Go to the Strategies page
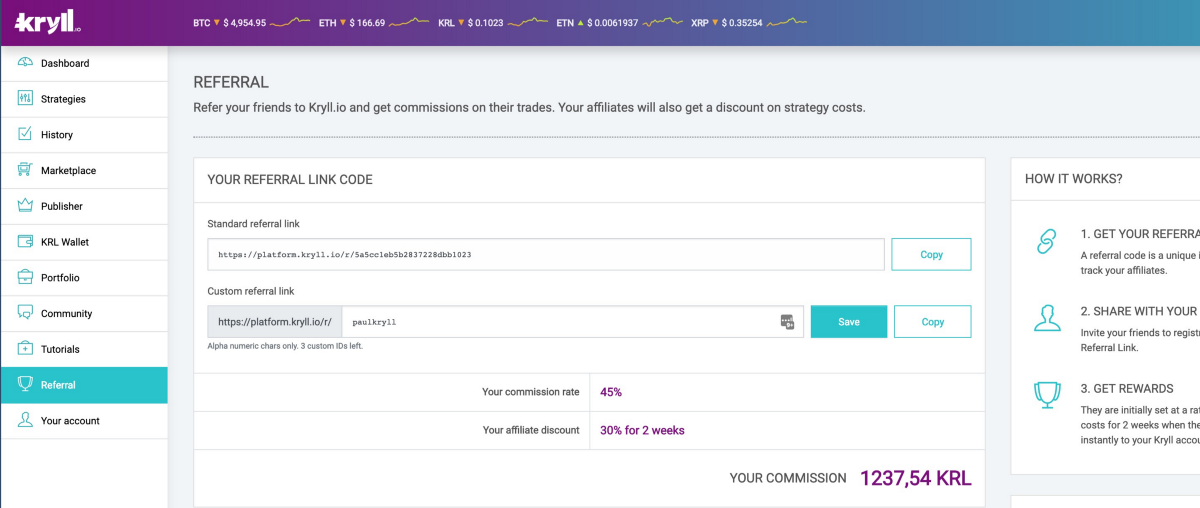 84,99
